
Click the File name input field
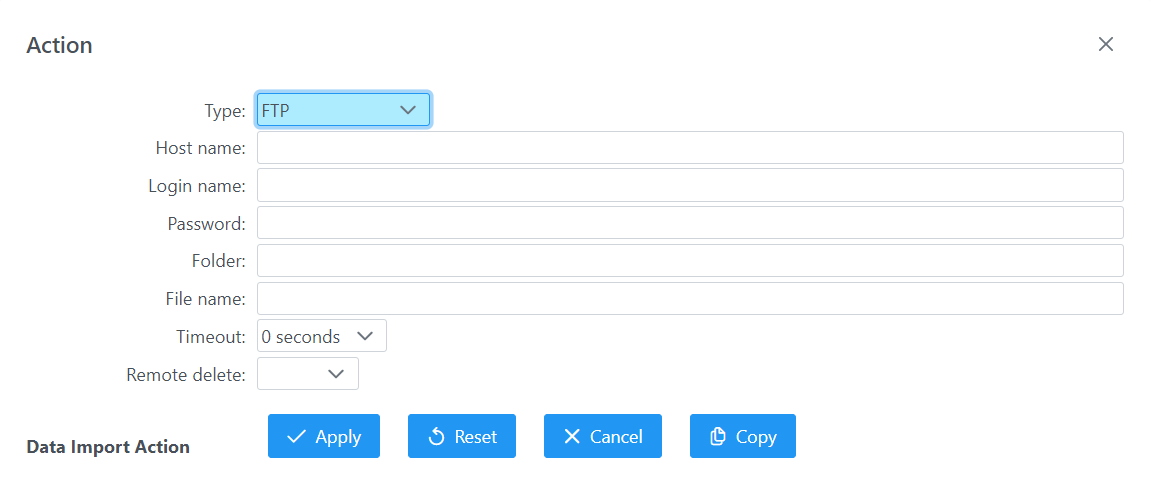click(690, 299)
